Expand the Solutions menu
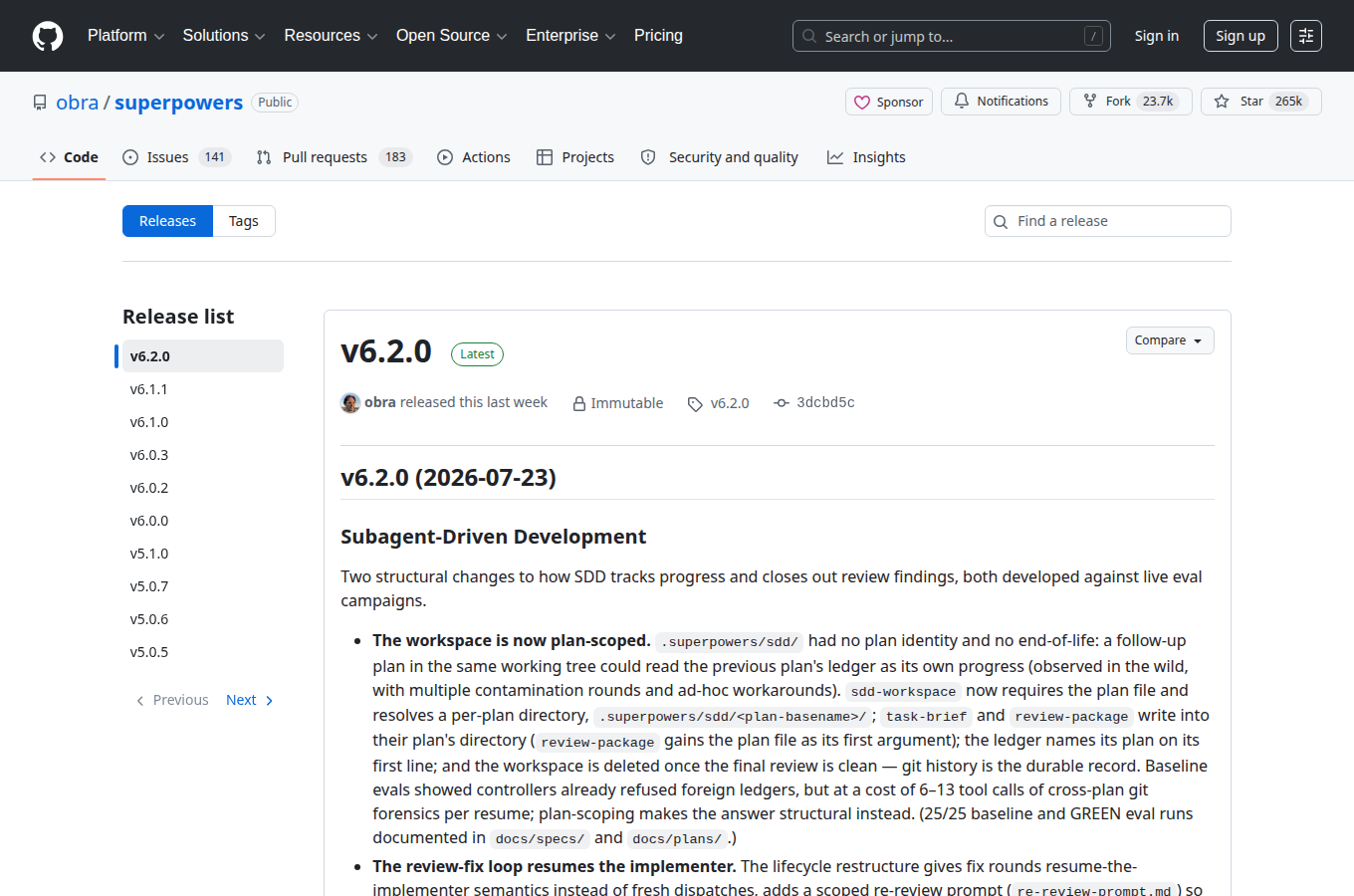The height and width of the screenshot is (896, 1354). point(224,36)
